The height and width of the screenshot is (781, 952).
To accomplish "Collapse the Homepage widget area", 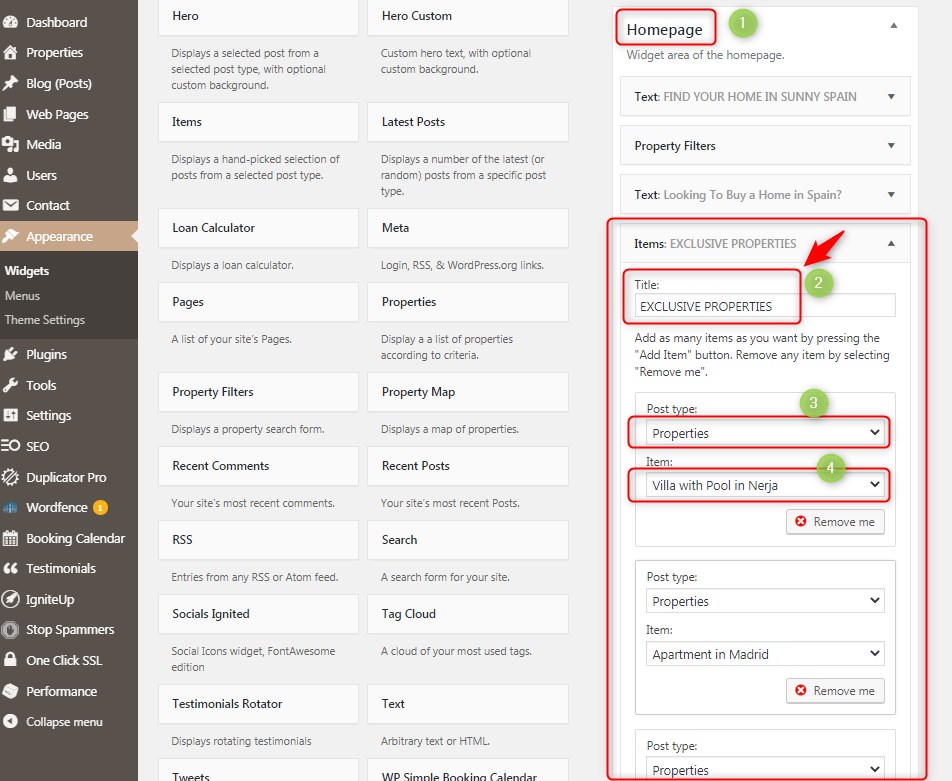I will click(x=893, y=25).
